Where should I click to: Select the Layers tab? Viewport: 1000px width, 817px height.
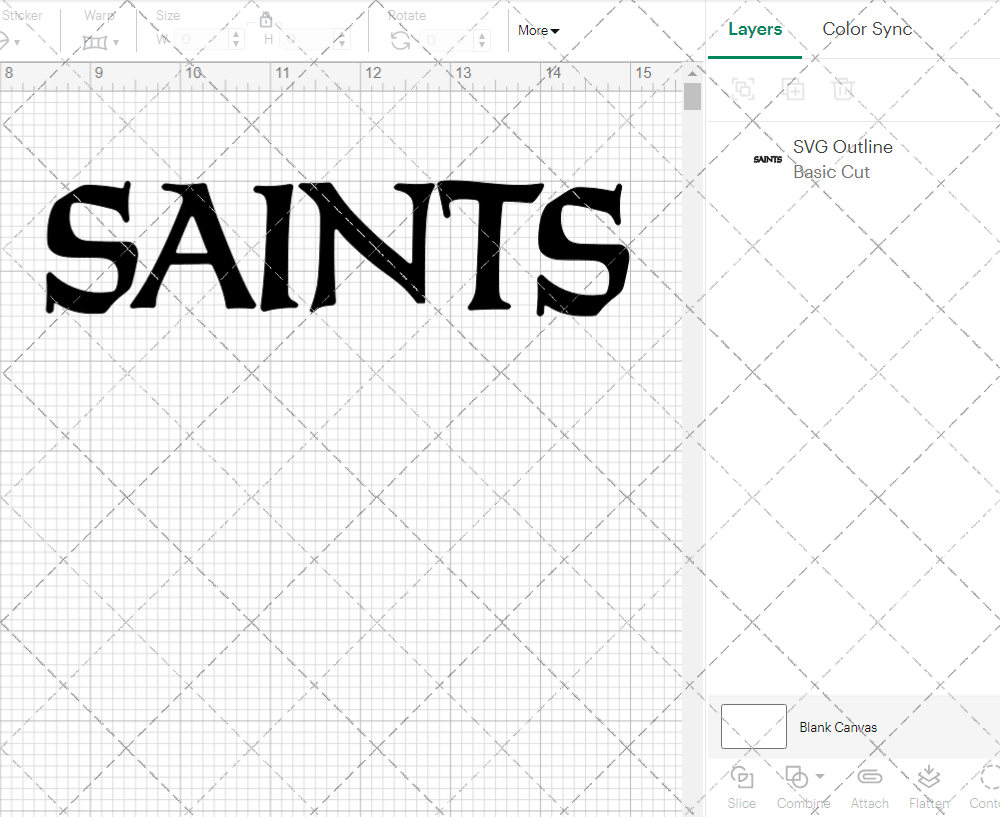pyautogui.click(x=755, y=29)
